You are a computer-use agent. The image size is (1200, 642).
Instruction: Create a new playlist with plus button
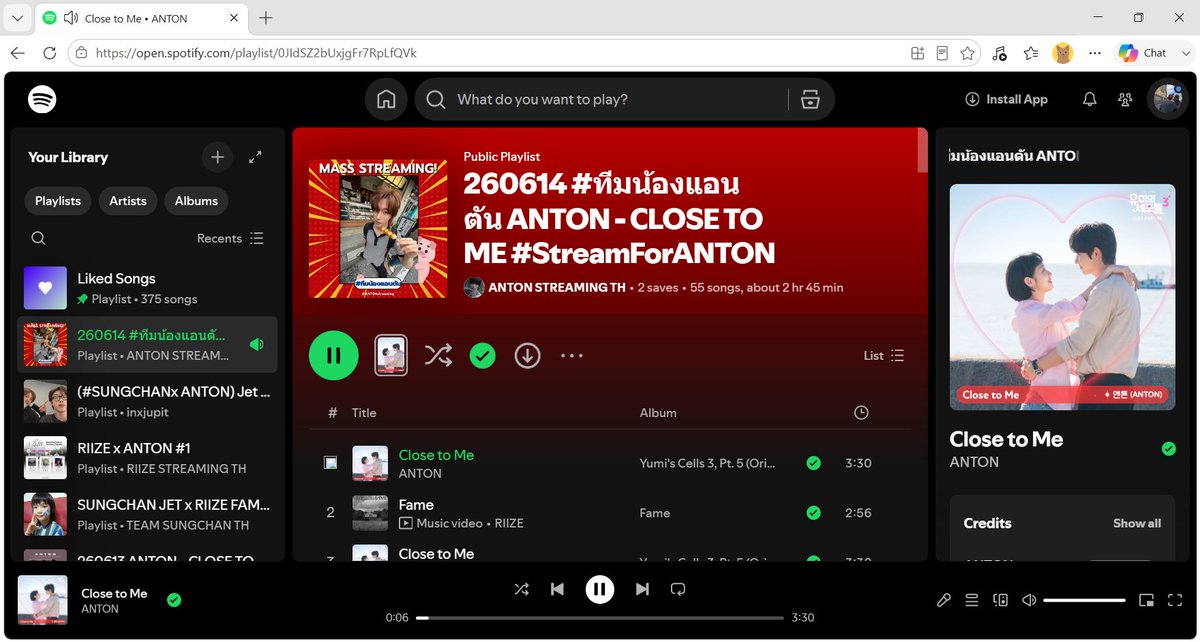(217, 157)
